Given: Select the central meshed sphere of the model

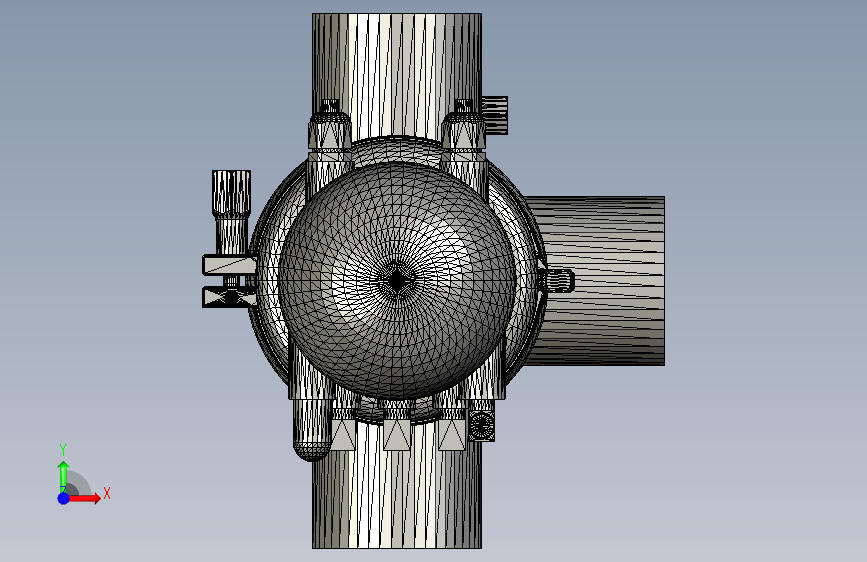Looking at the screenshot, I should (397, 280).
